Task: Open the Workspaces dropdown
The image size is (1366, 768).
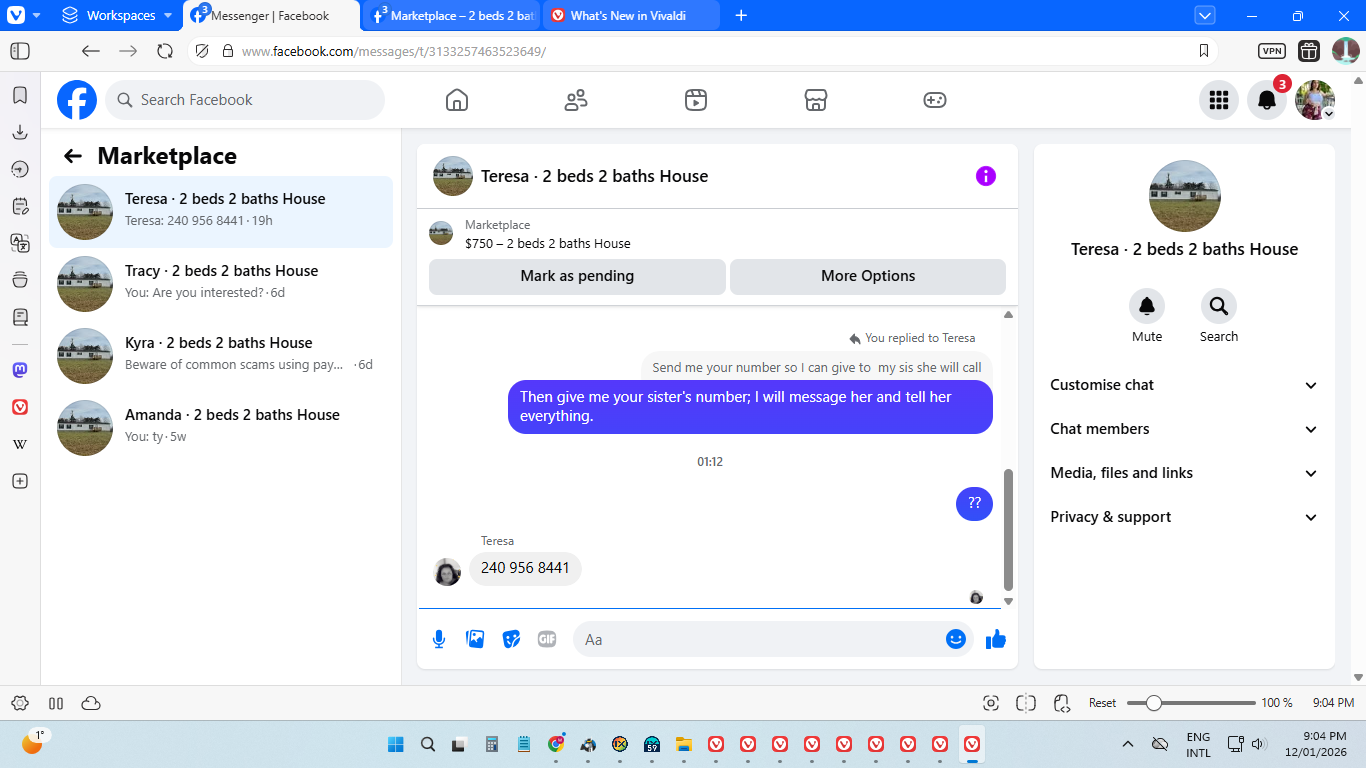Action: point(117,15)
